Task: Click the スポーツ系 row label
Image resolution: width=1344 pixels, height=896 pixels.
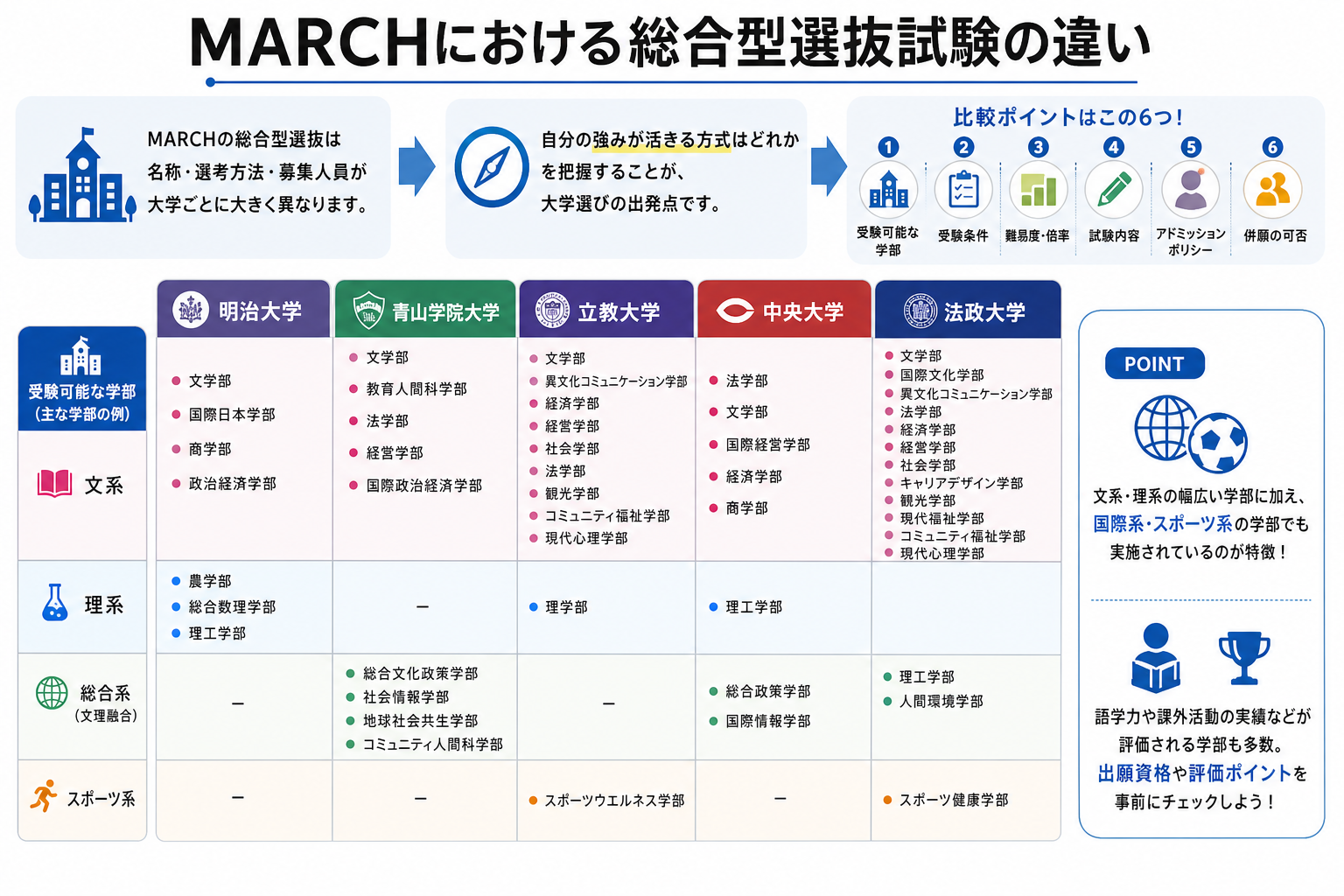Action: (x=101, y=799)
